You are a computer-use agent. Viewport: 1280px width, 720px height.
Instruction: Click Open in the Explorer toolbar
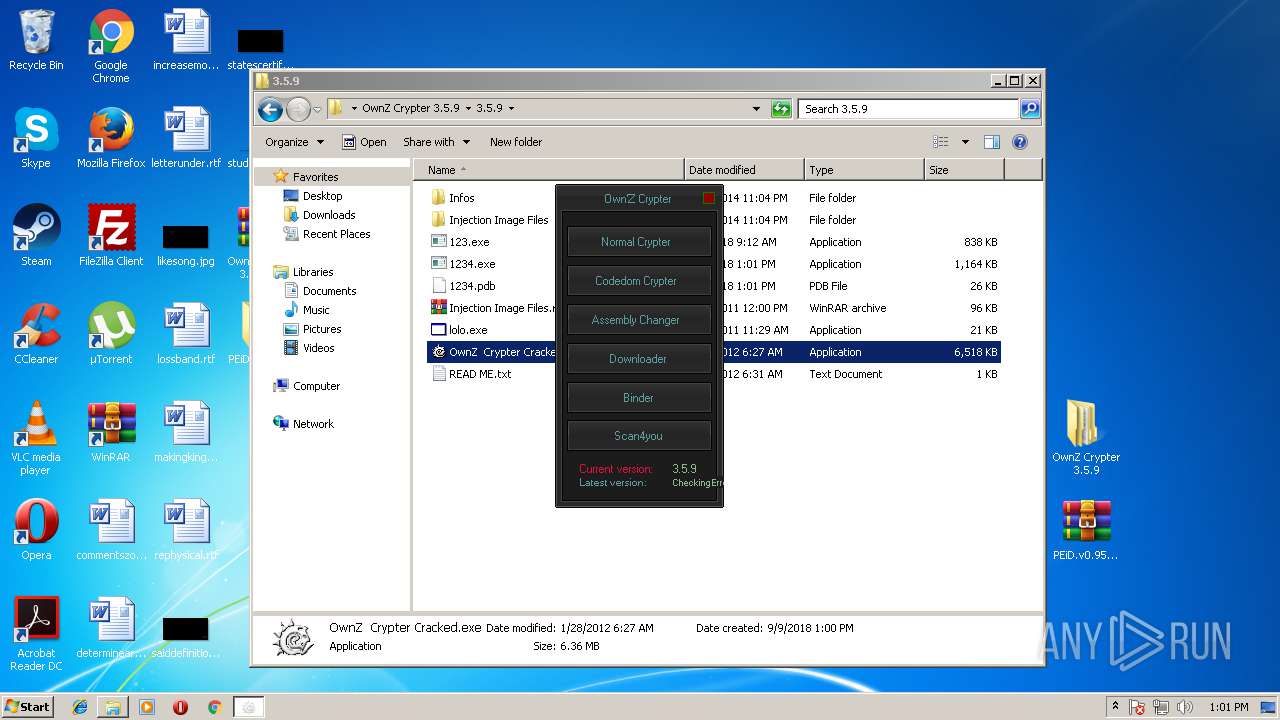(364, 142)
